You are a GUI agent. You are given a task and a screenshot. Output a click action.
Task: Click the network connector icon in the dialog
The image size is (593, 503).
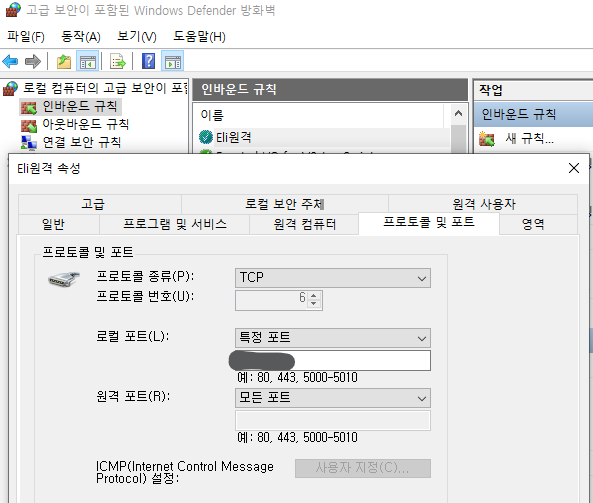(64, 279)
